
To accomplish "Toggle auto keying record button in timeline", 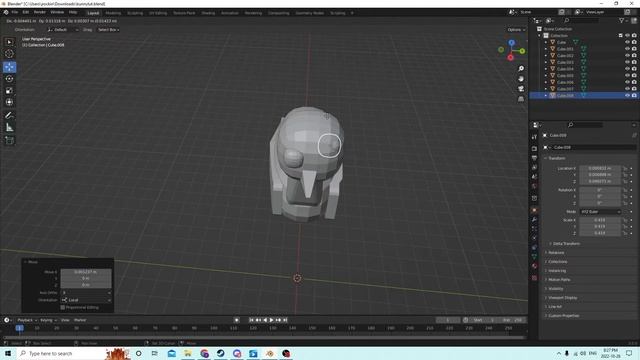I will coord(237,320).
